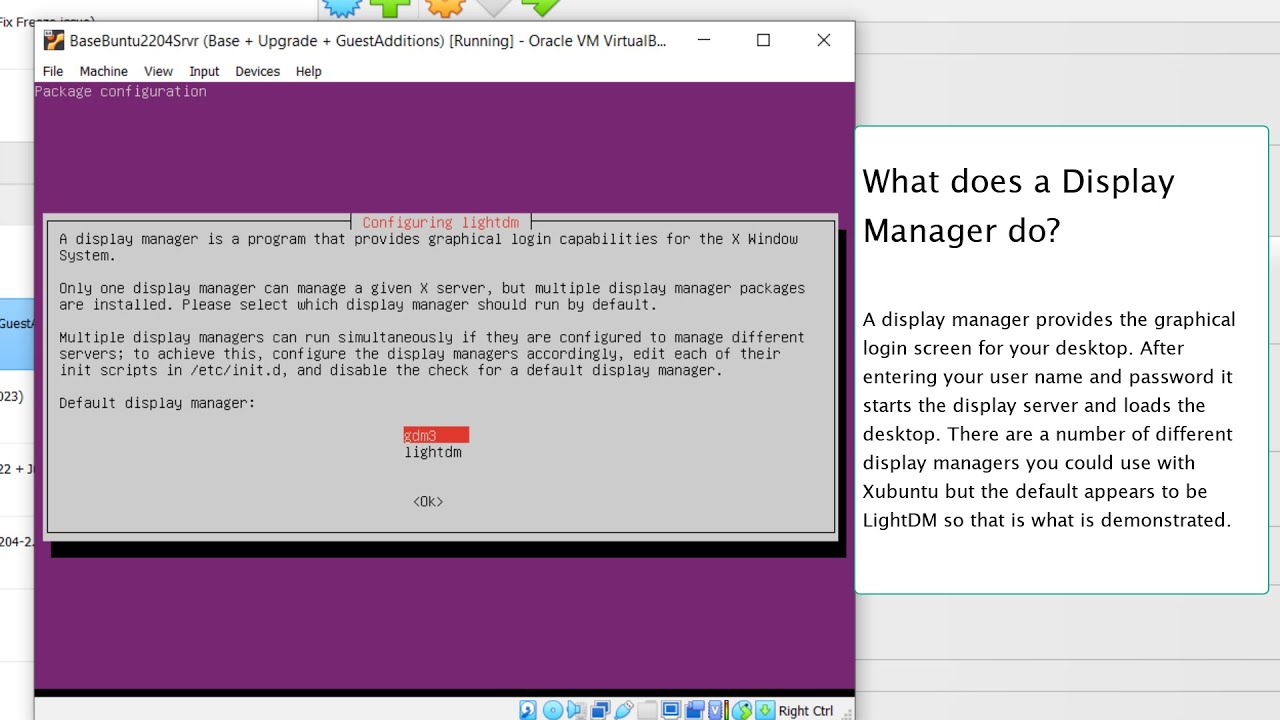Click the CPU virtualization status icon

tap(718, 710)
